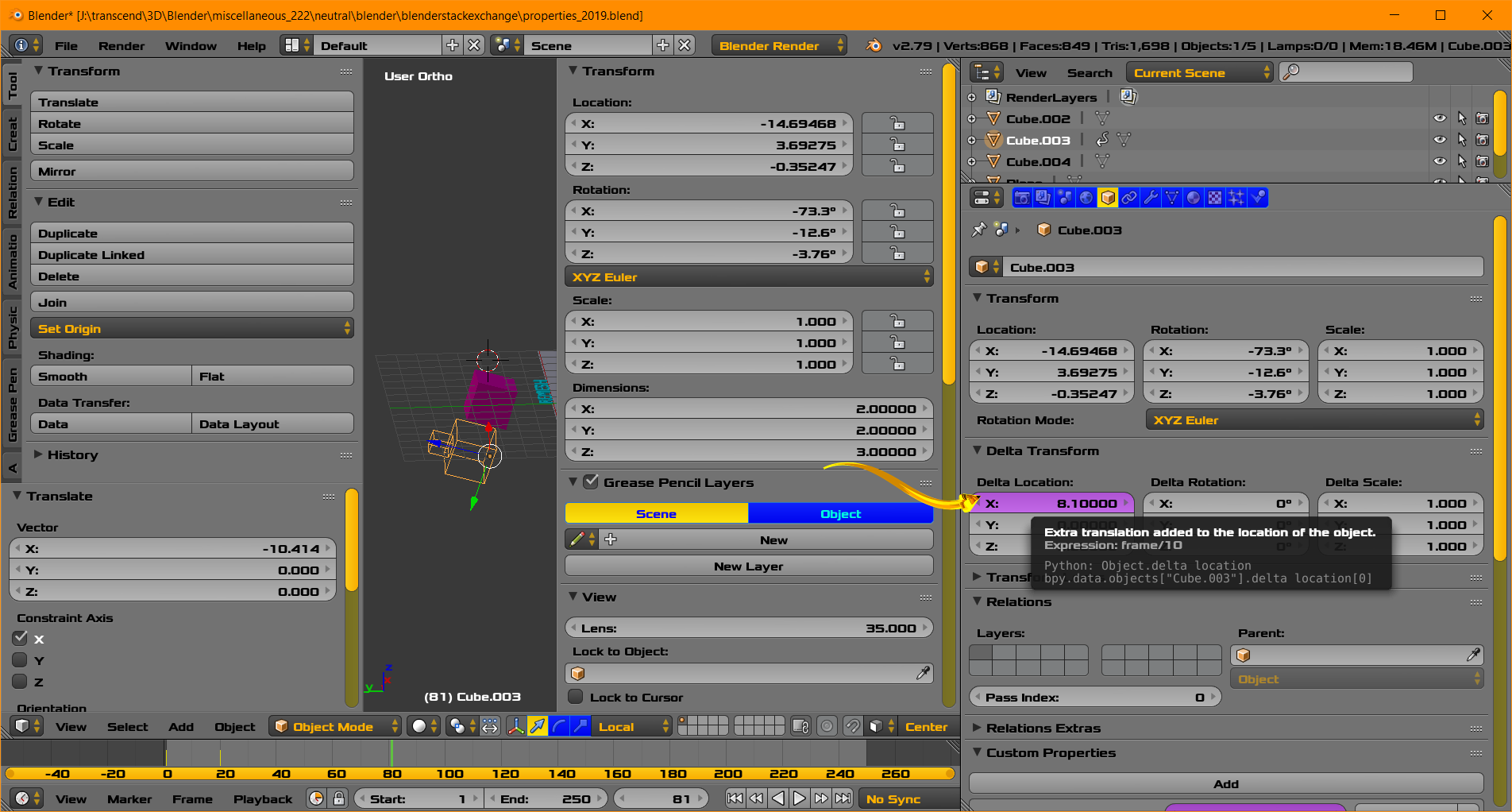1512x812 pixels.
Task: Set shading to Smooth
Action: pyautogui.click(x=111, y=376)
